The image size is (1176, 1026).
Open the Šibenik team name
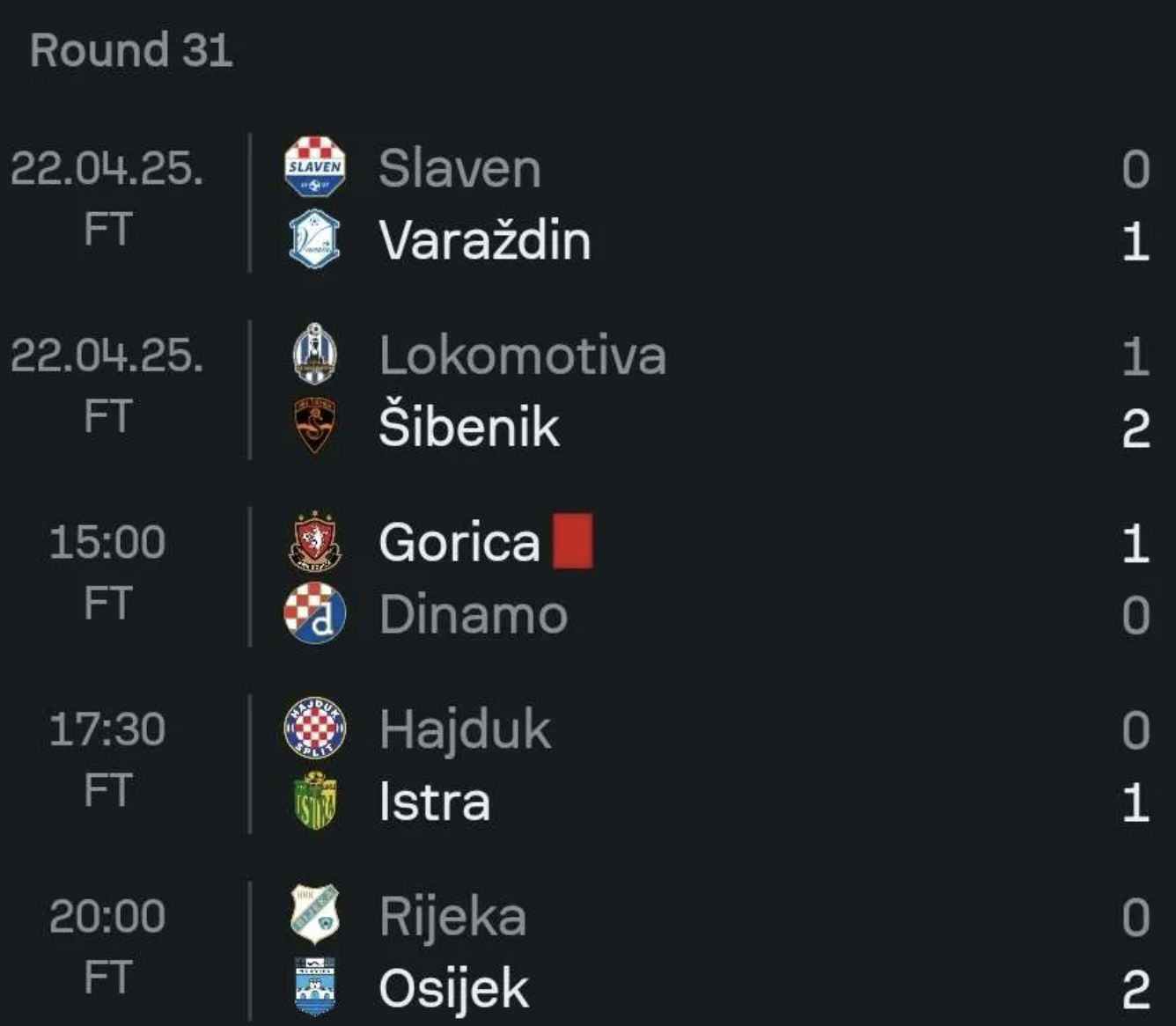[x=469, y=428]
